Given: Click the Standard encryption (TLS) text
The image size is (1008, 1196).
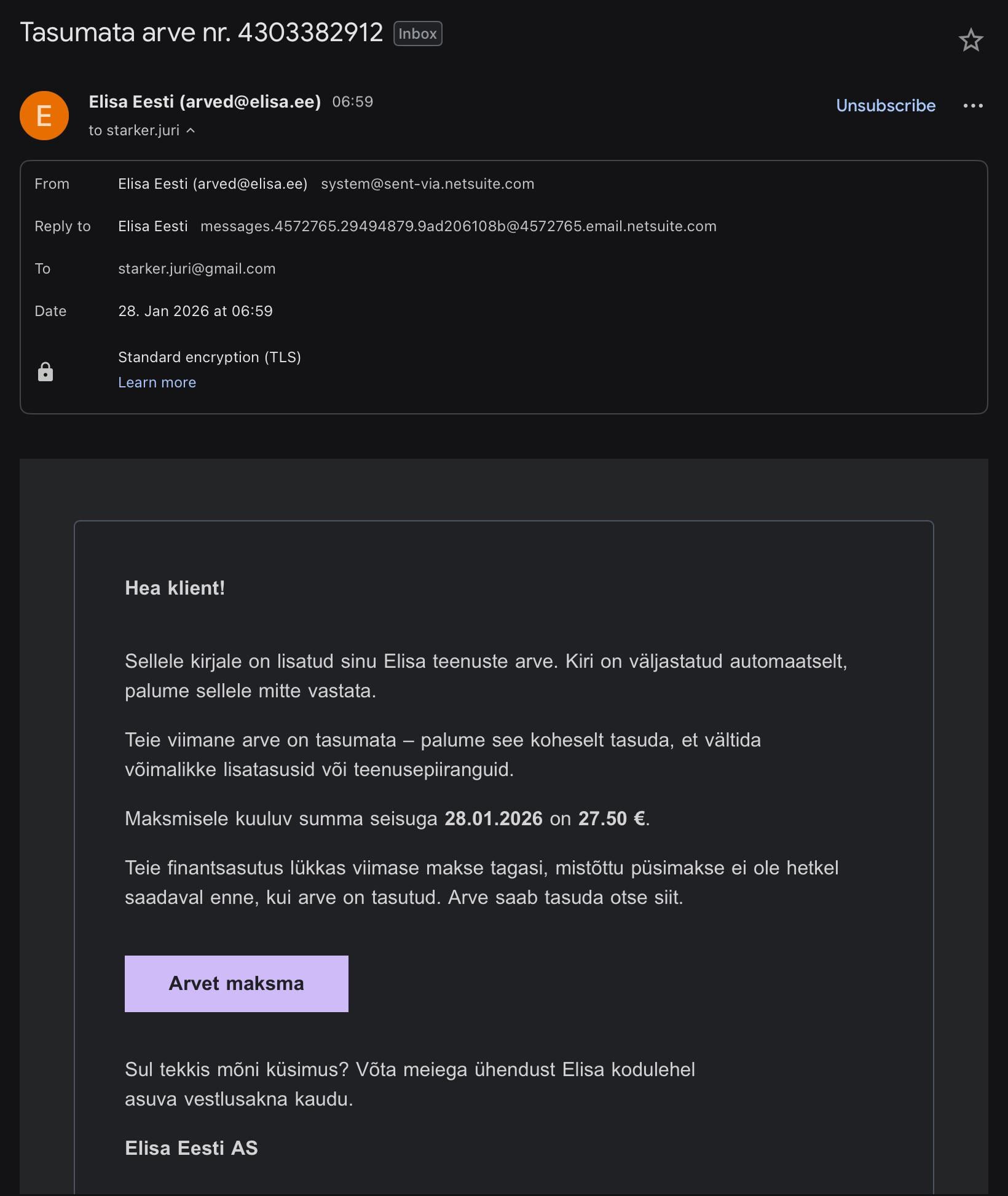Looking at the screenshot, I should tap(209, 357).
